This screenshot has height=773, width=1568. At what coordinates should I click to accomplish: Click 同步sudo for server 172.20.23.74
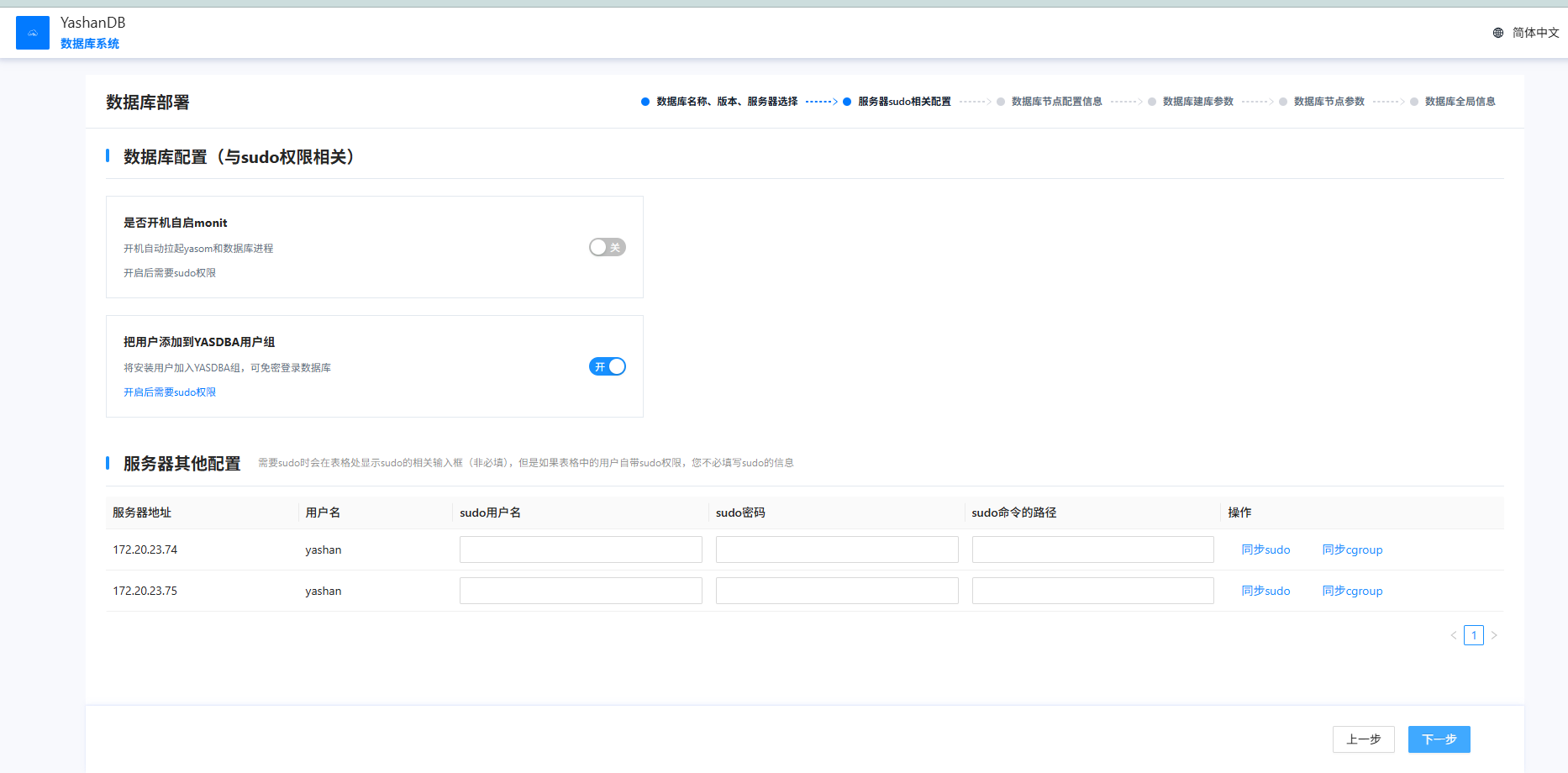[x=1265, y=550]
